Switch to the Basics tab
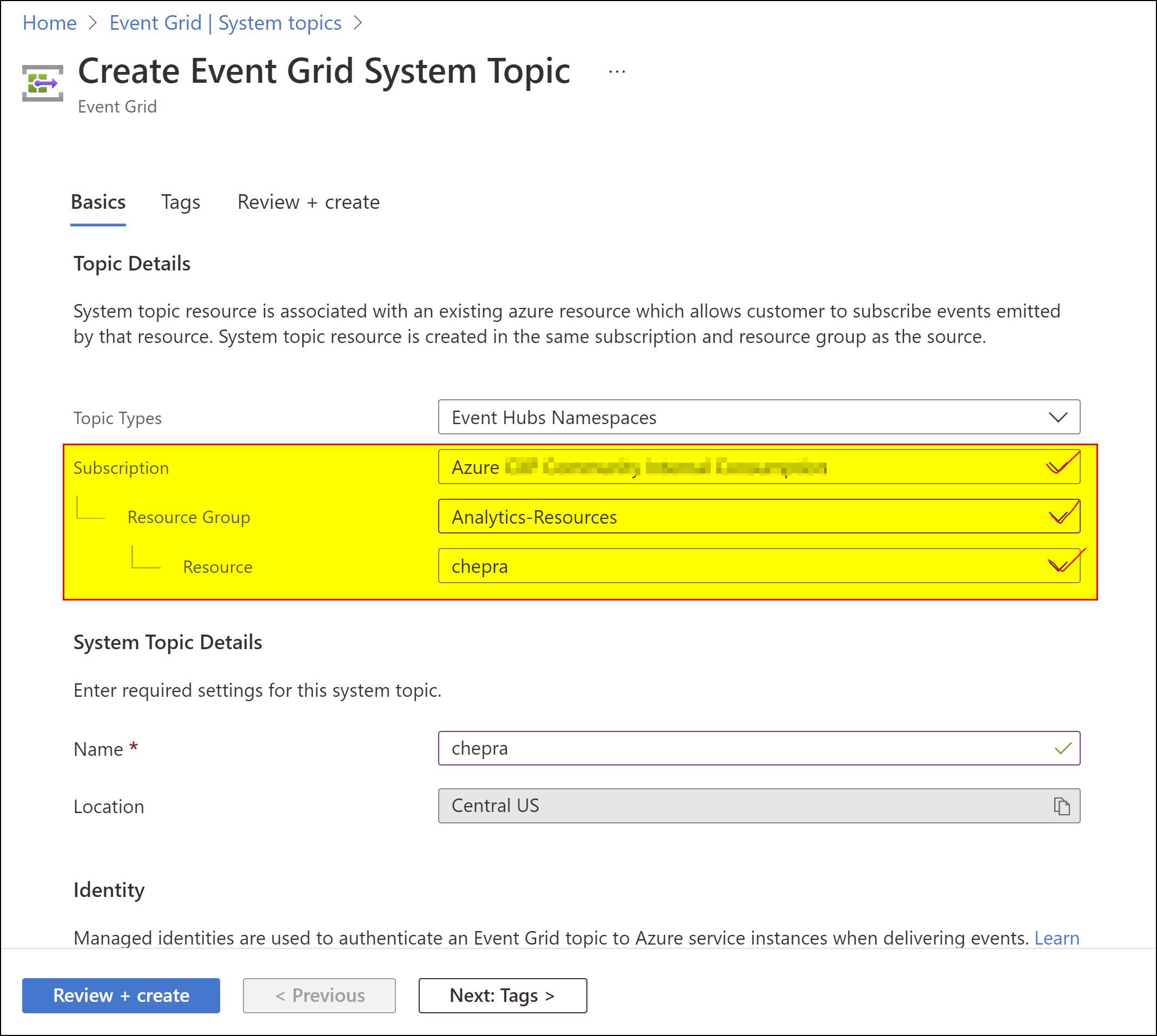The height and width of the screenshot is (1036, 1157). (98, 202)
